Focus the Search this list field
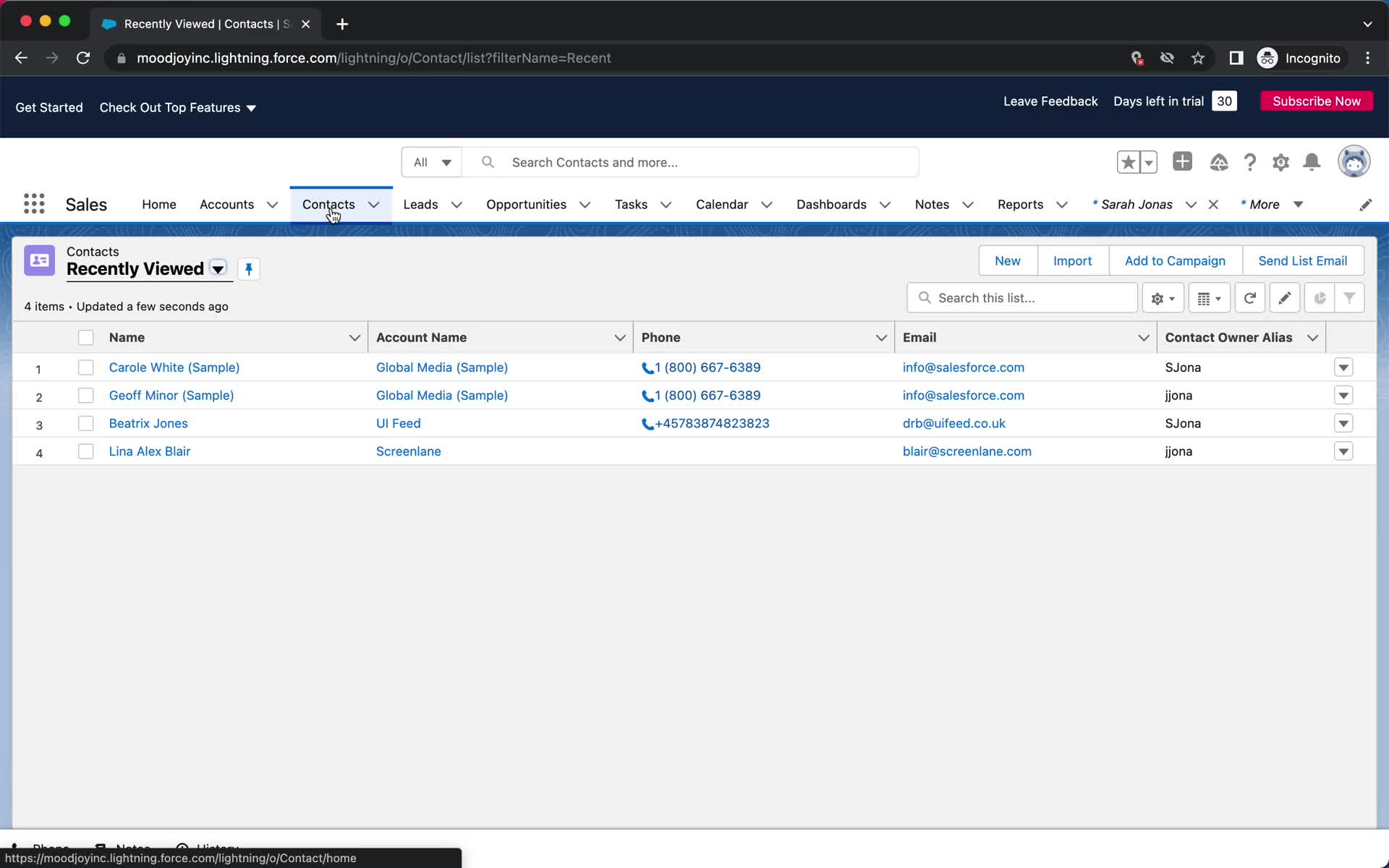1389x868 pixels. click(1021, 298)
